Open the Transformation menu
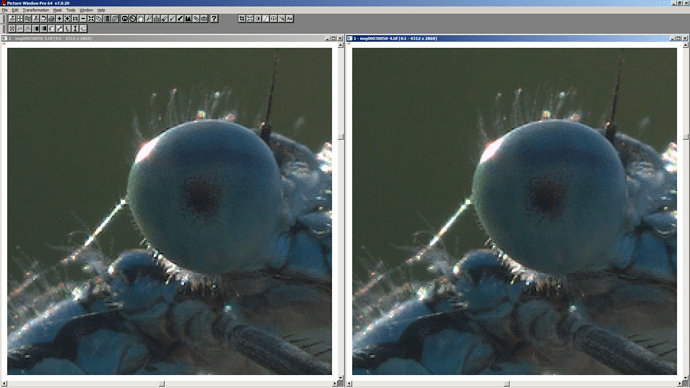This screenshot has width=690, height=388. (x=36, y=10)
